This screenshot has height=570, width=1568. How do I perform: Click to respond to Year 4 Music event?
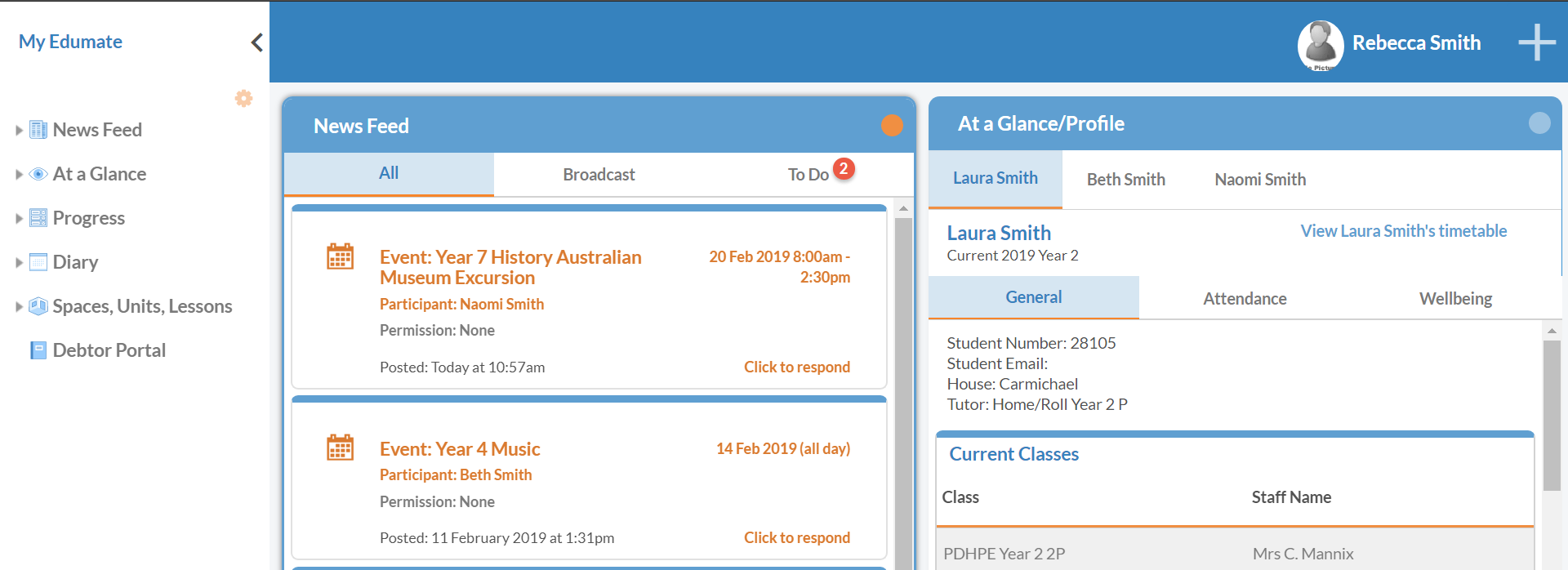[x=796, y=537]
